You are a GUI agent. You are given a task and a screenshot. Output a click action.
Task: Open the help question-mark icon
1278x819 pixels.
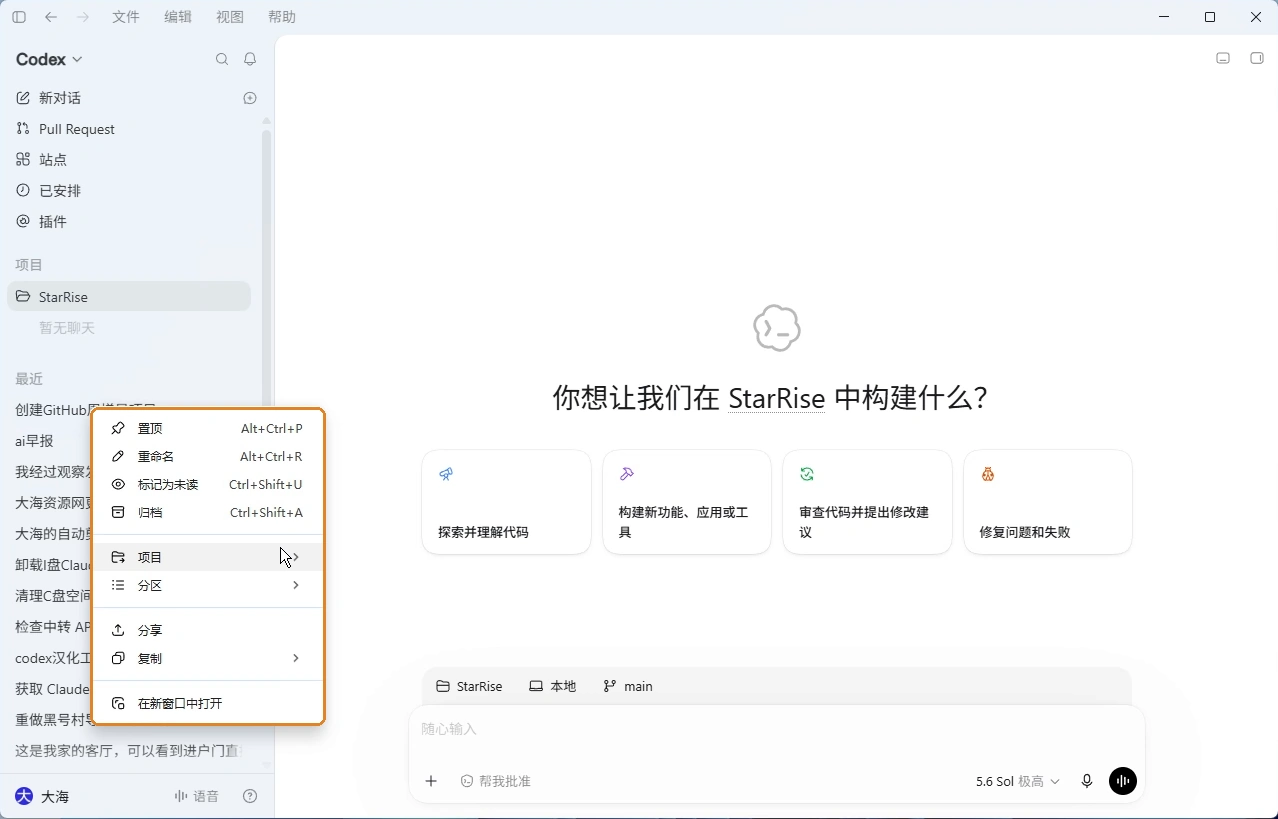tap(250, 797)
